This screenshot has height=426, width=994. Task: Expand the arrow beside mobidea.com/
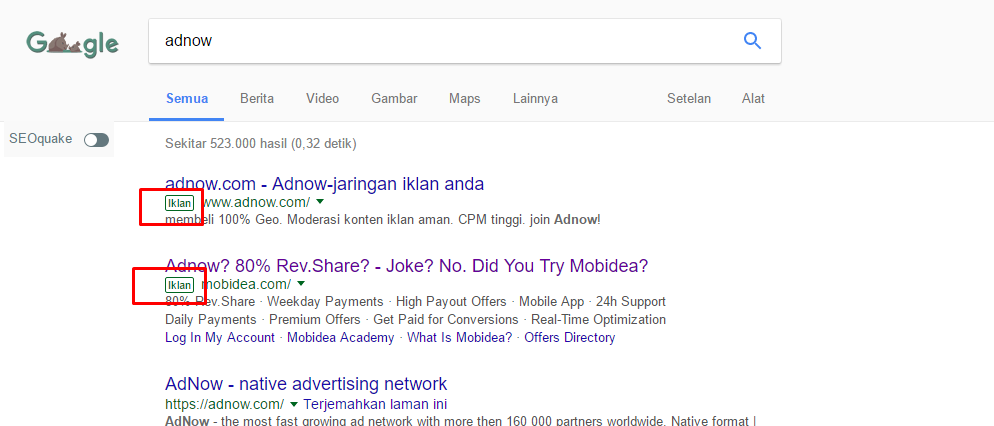pyautogui.click(x=301, y=283)
